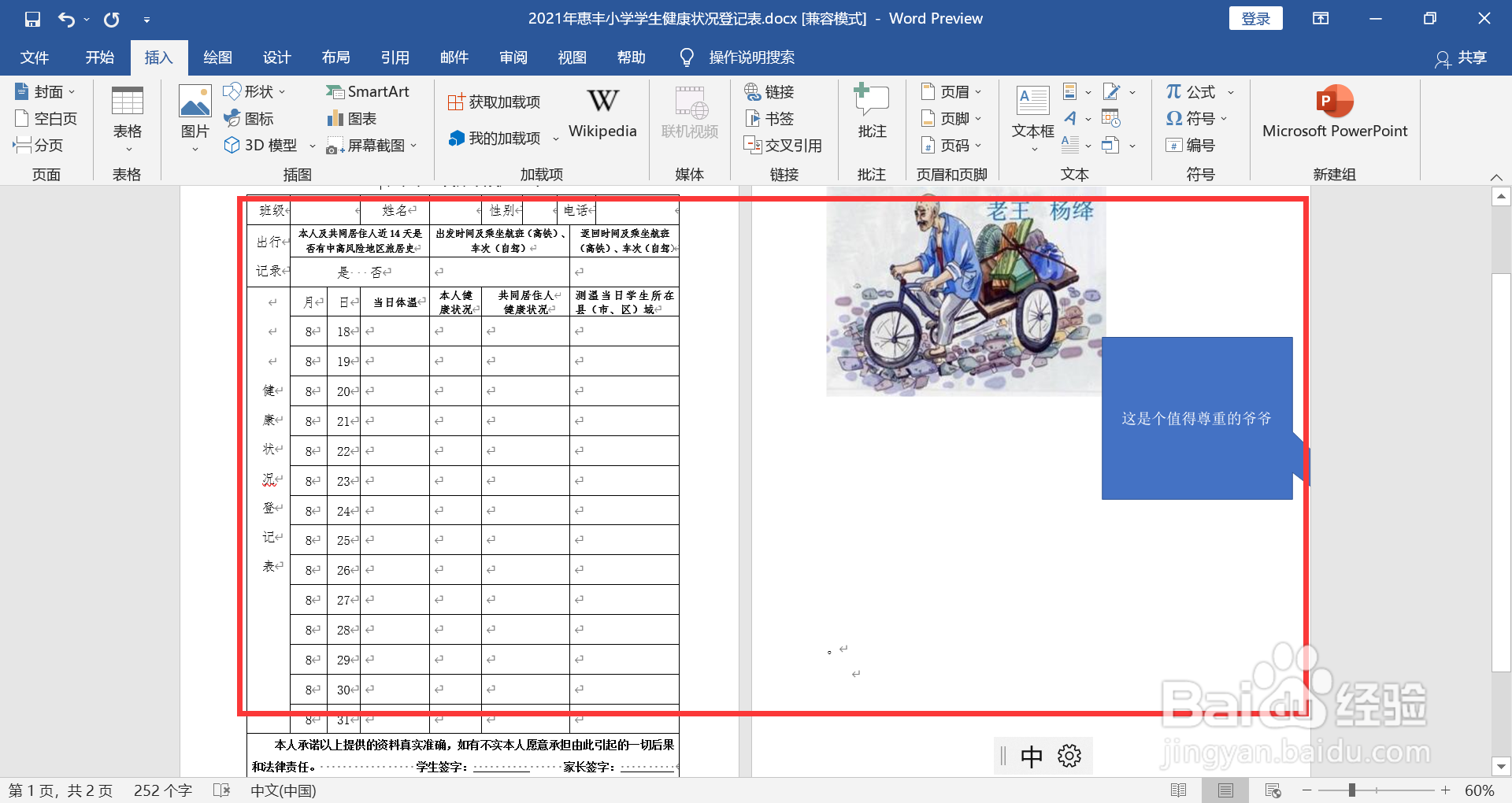The height and width of the screenshot is (803, 1512).
Task: Click the Share (共享) button
Action: (1462, 57)
